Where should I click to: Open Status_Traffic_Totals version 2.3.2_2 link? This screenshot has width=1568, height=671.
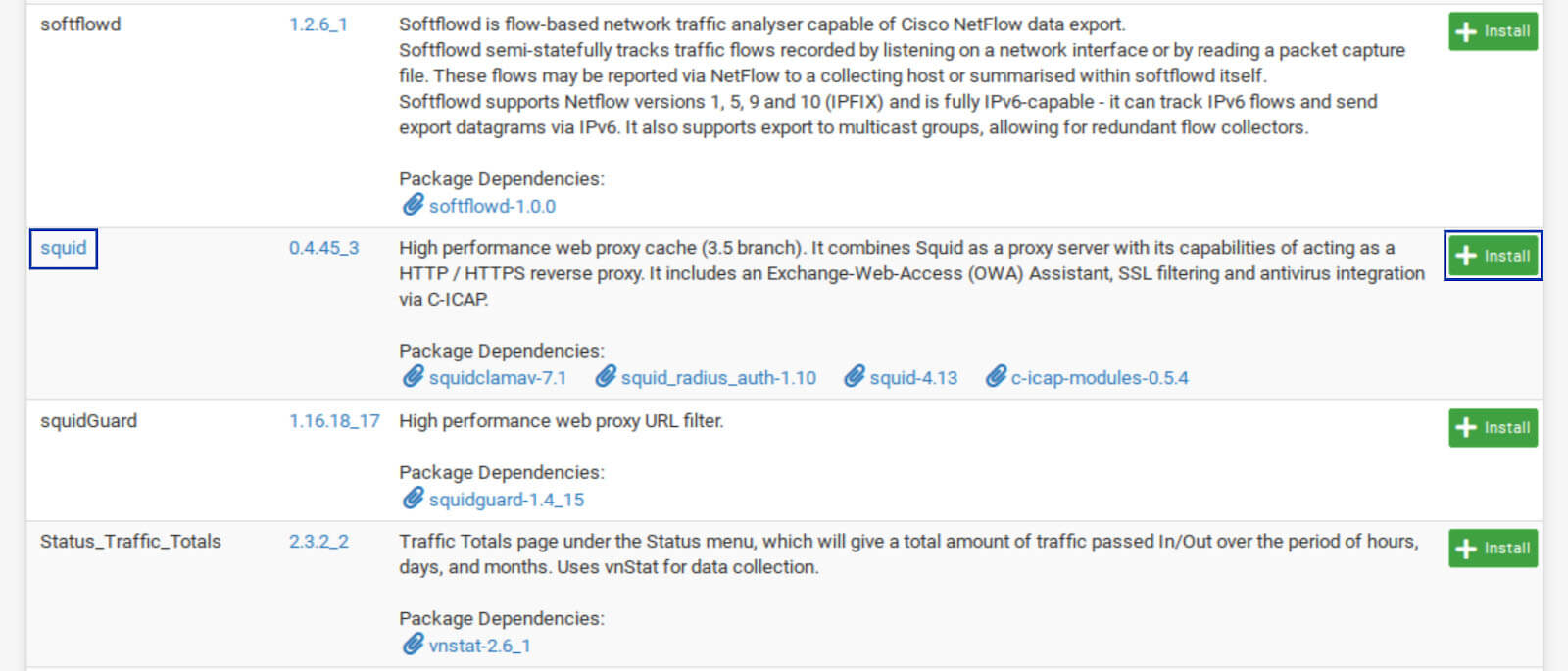318,542
